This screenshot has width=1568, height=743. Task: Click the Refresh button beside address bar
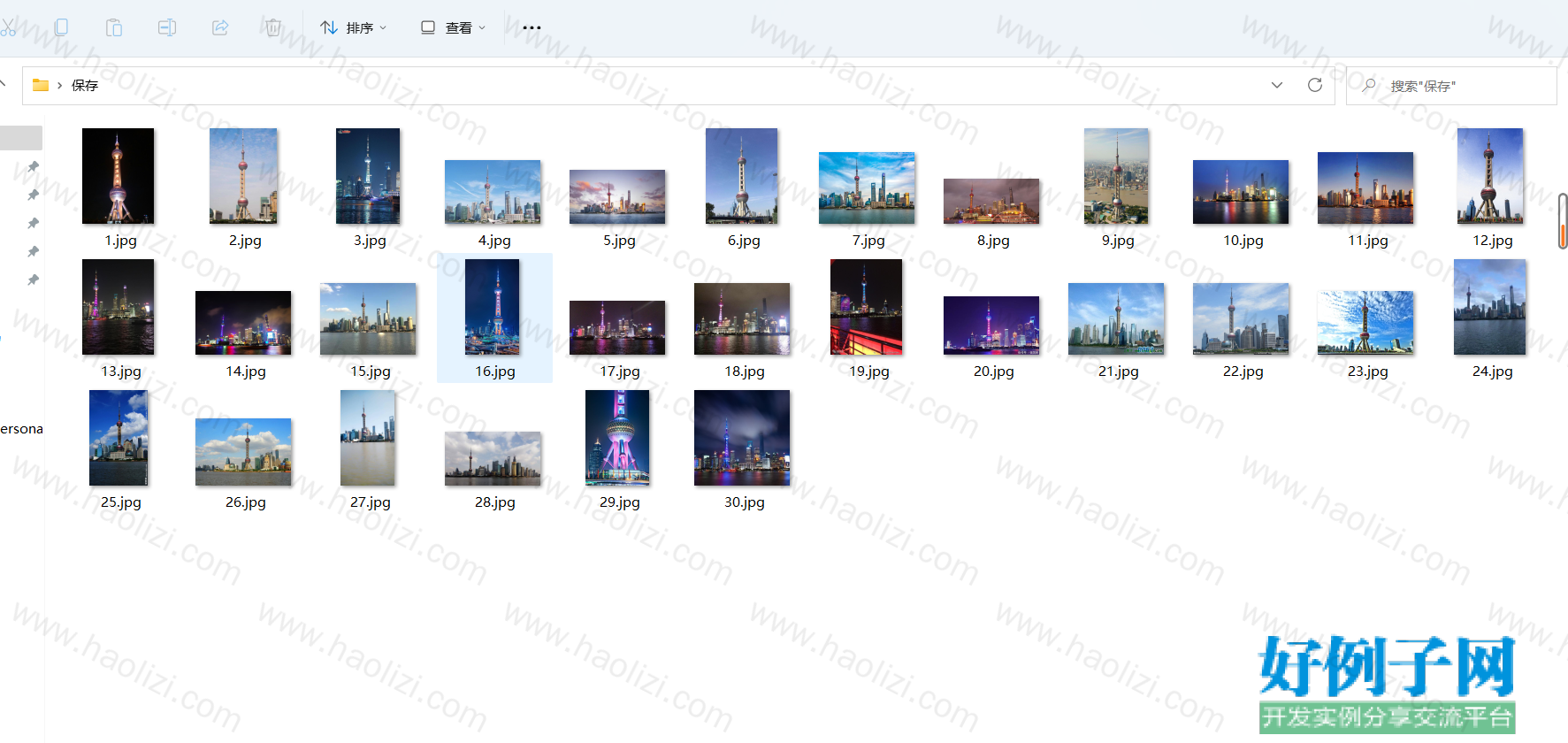click(1315, 85)
